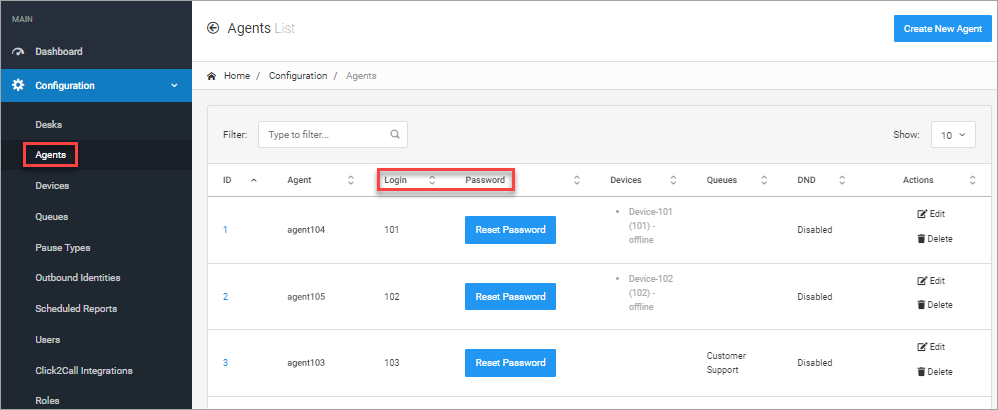Click Disabled DND status for agent103
This screenshot has width=998, height=410.
pos(815,363)
